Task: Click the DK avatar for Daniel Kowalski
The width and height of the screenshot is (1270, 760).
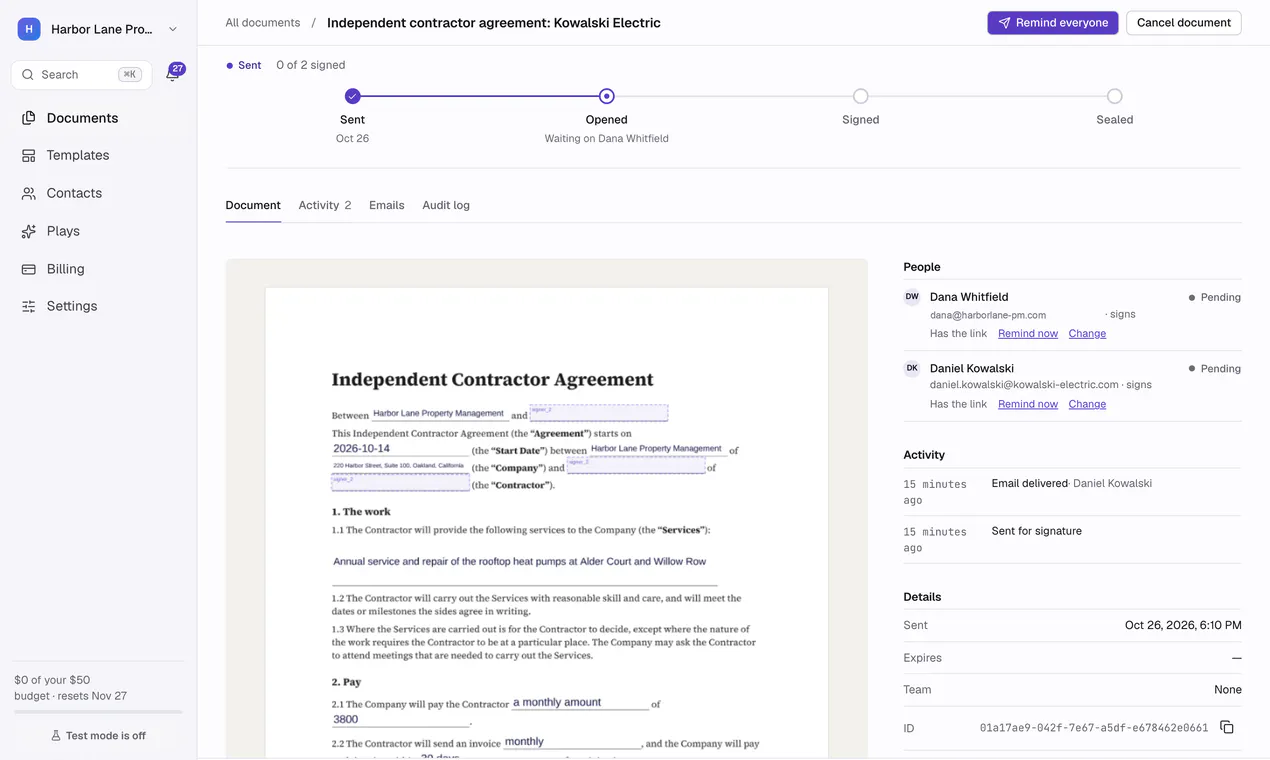Action: pos(912,368)
